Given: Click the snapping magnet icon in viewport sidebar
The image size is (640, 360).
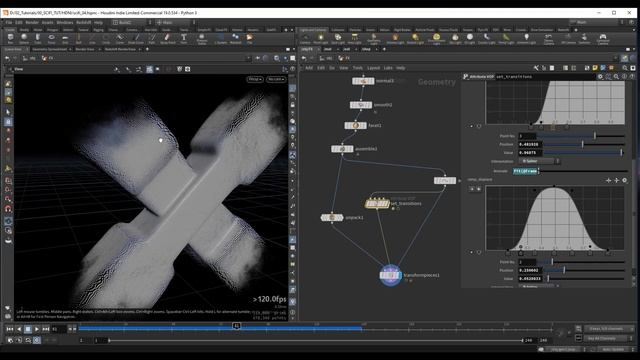Looking at the screenshot, I should point(8,209).
